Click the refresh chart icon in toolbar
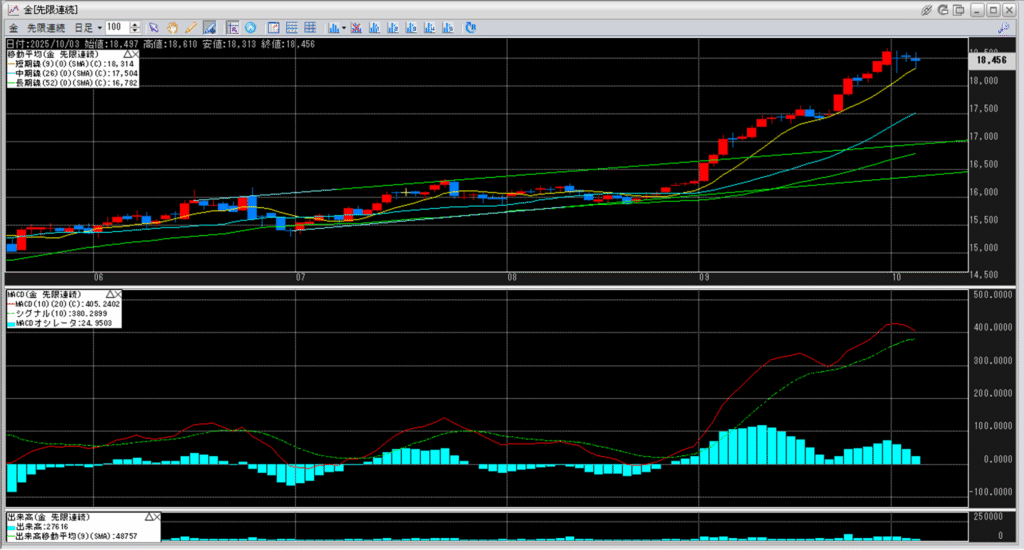The image size is (1024, 550). (x=470, y=27)
